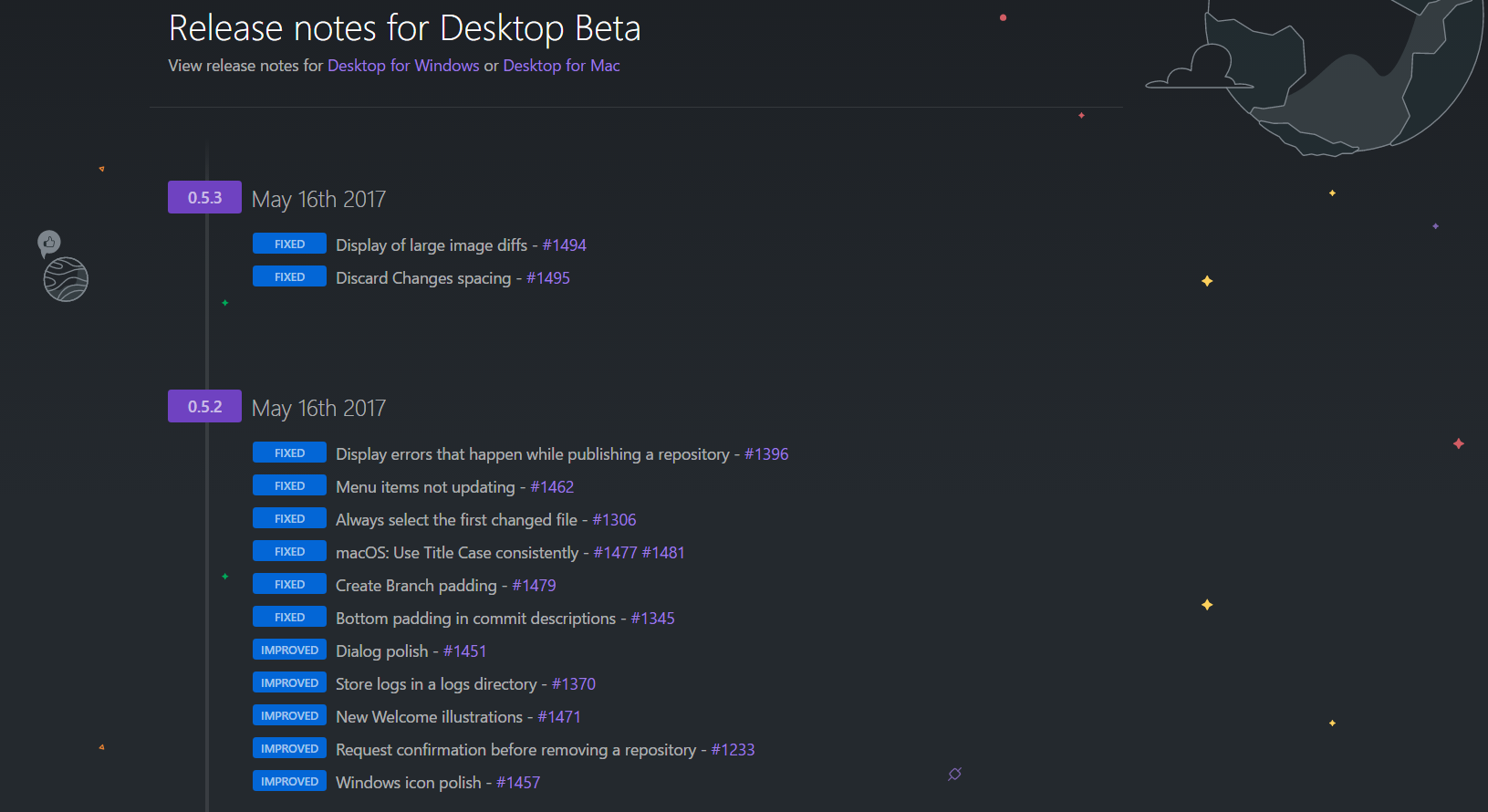Screen dimensions: 1488x812
Task: Open issue #1457 link
Action: 517,783
